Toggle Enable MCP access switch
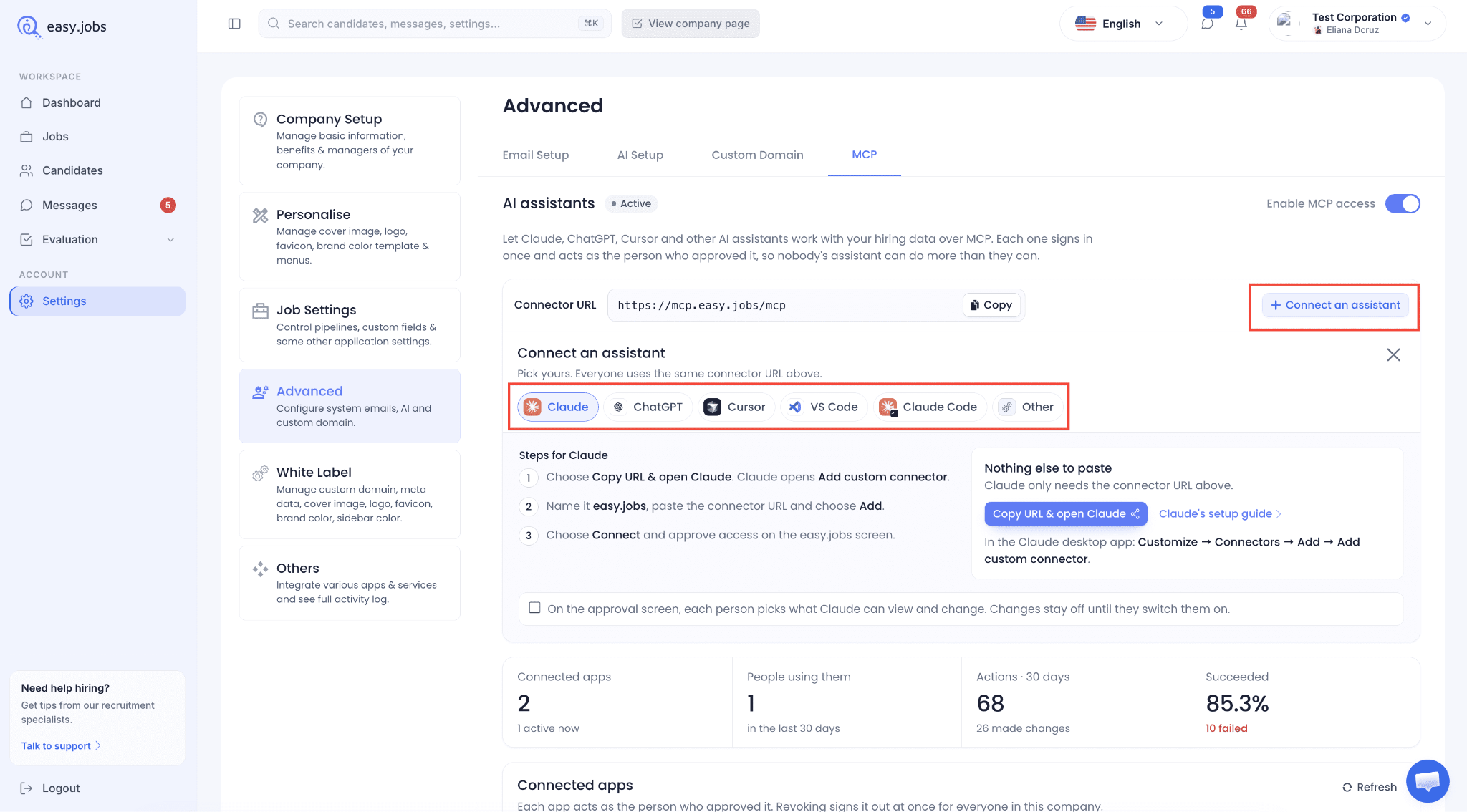Viewport: 1467px width, 812px height. tap(1403, 204)
